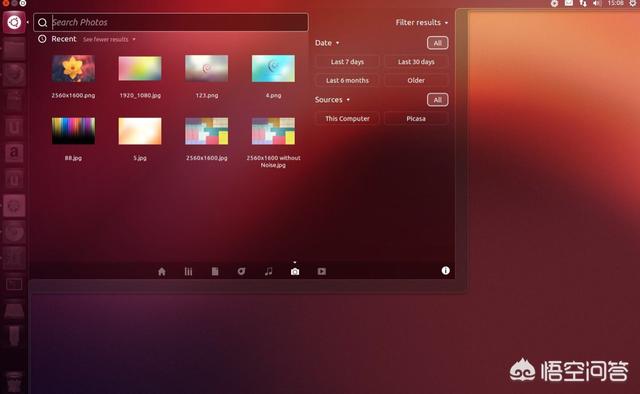Switch to the Applications lens icon
Viewport: 640px width, 394px height.
188,272
